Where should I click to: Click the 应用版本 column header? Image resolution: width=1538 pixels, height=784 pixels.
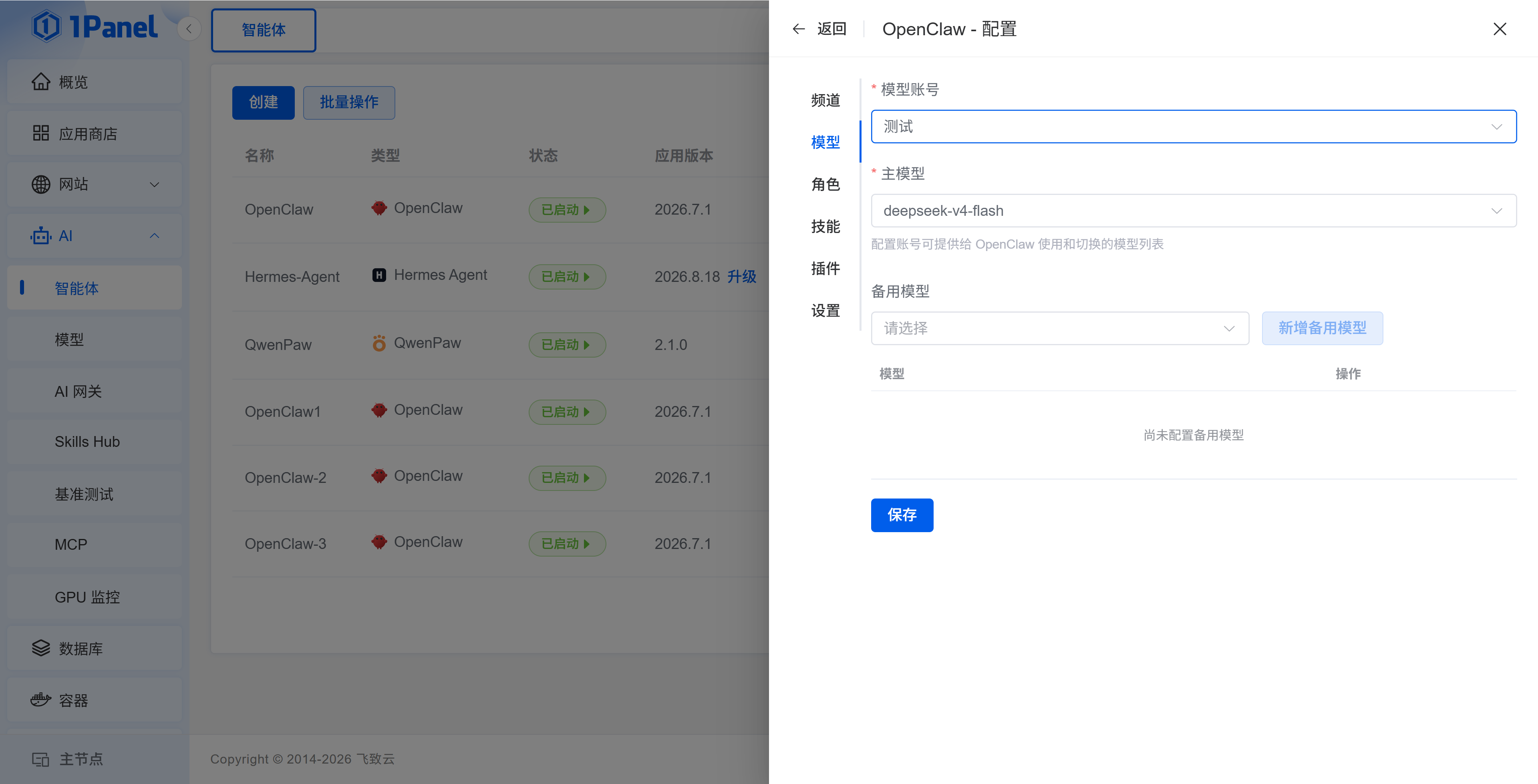(x=684, y=156)
